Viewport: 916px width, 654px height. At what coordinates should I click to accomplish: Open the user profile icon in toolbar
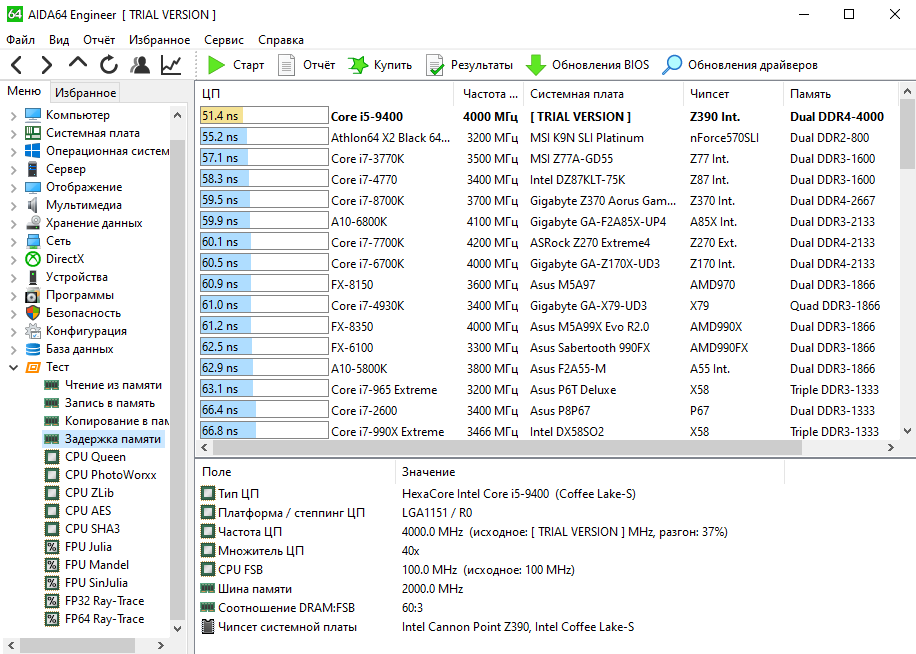[x=140, y=65]
